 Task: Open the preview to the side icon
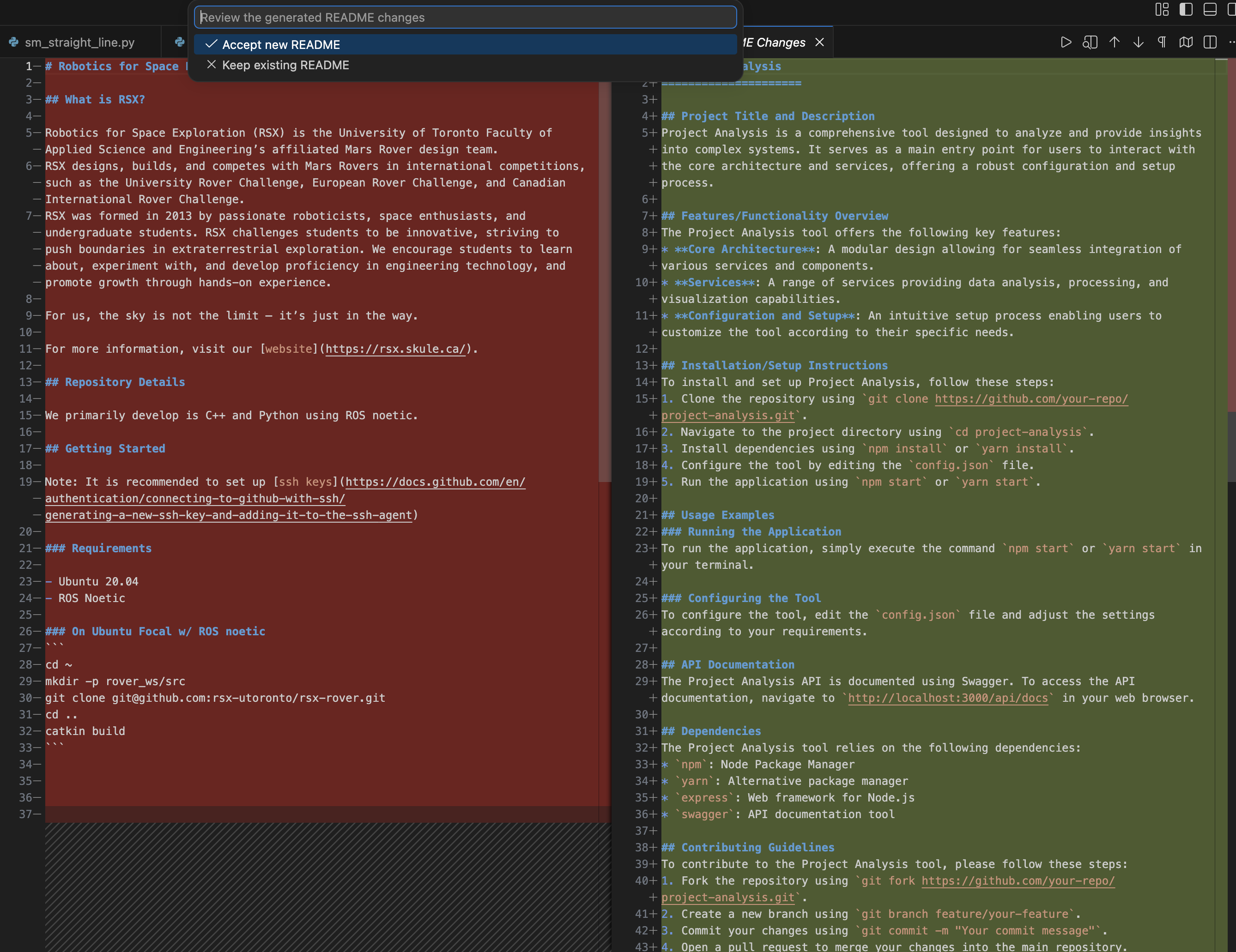(1090, 42)
